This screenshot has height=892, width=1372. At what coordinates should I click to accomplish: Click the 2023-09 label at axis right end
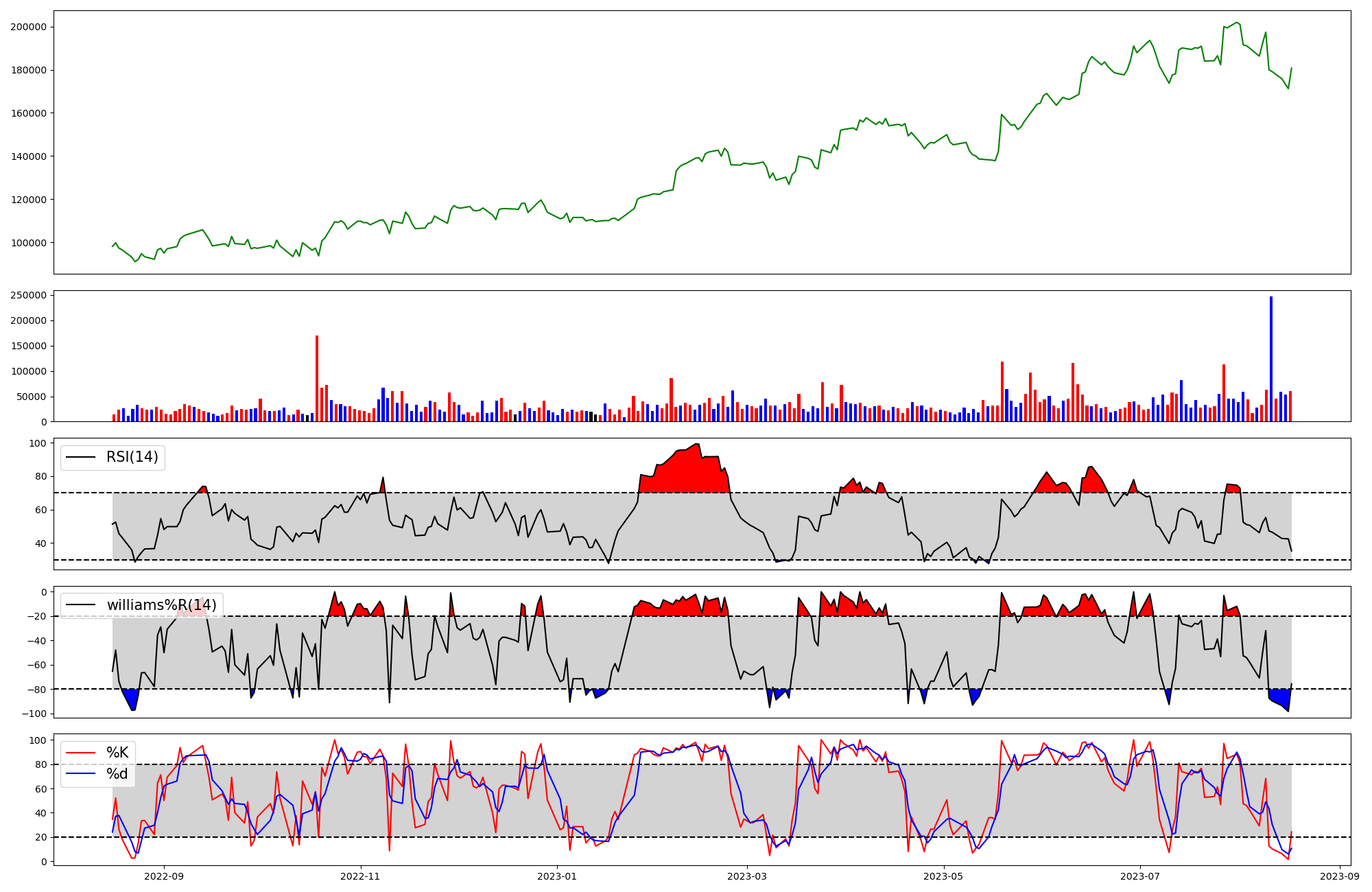pyautogui.click(x=1339, y=876)
